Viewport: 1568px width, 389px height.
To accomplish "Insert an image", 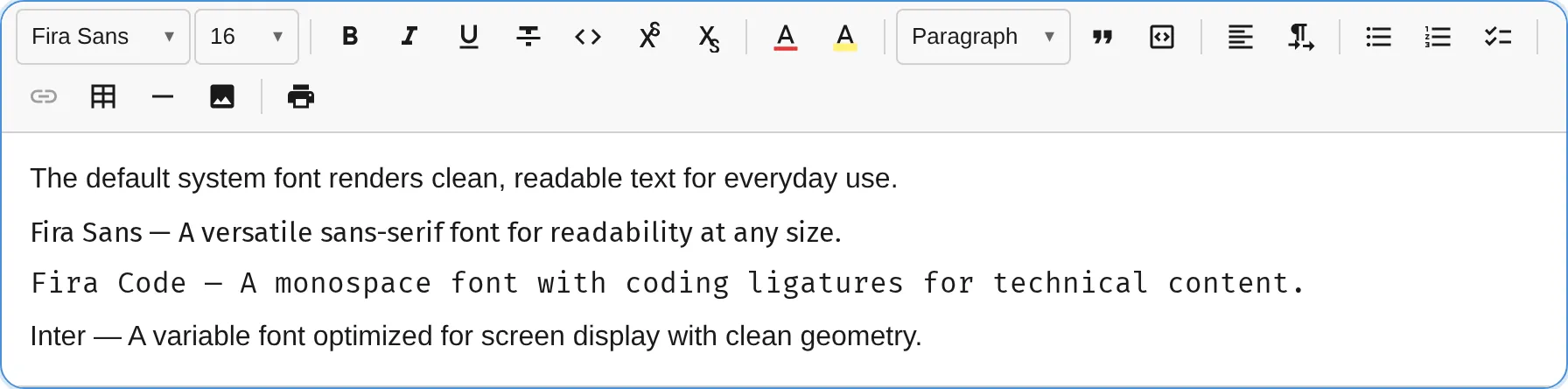I will 222,96.
